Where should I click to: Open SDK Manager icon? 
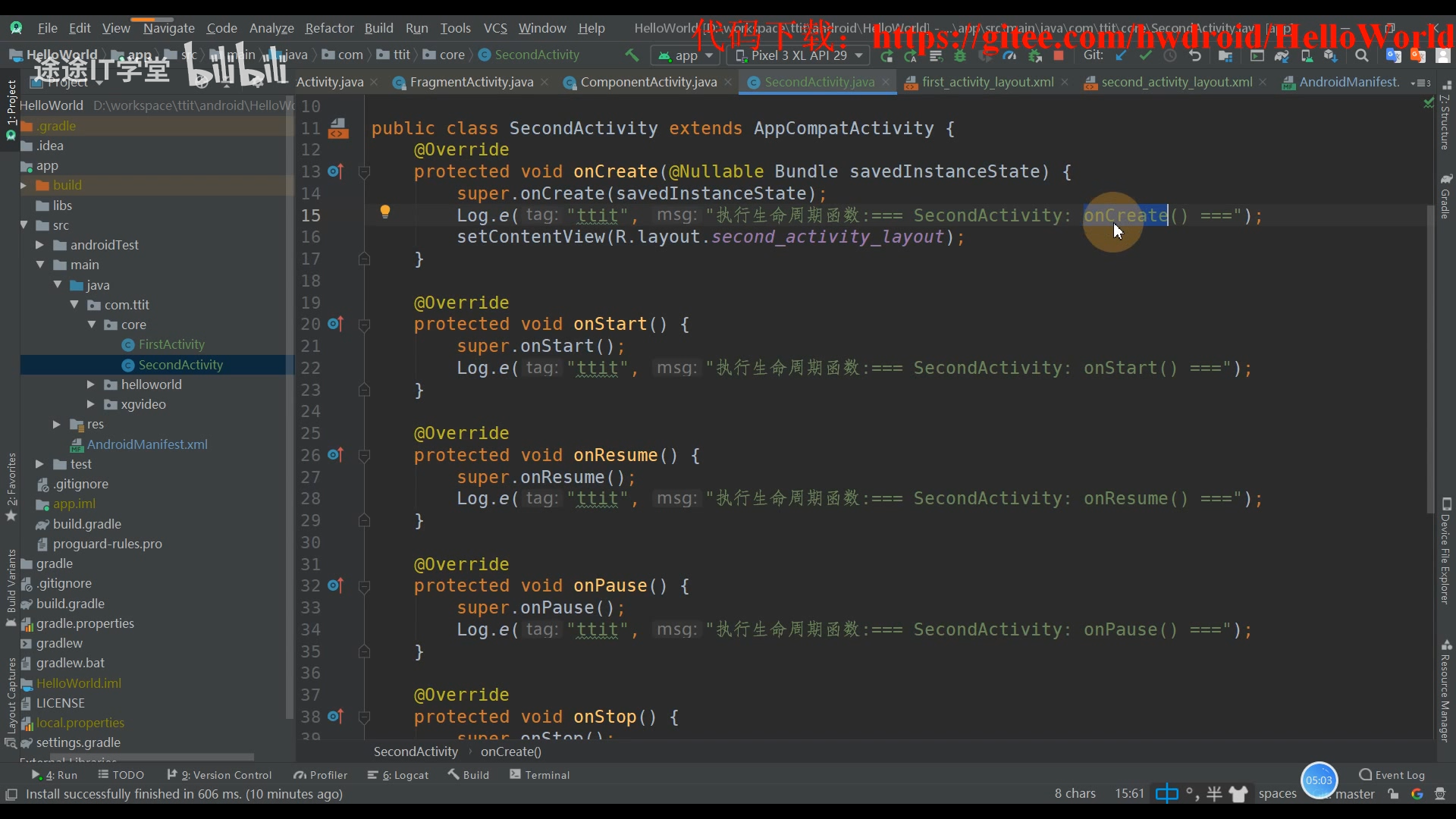[x=1331, y=55]
